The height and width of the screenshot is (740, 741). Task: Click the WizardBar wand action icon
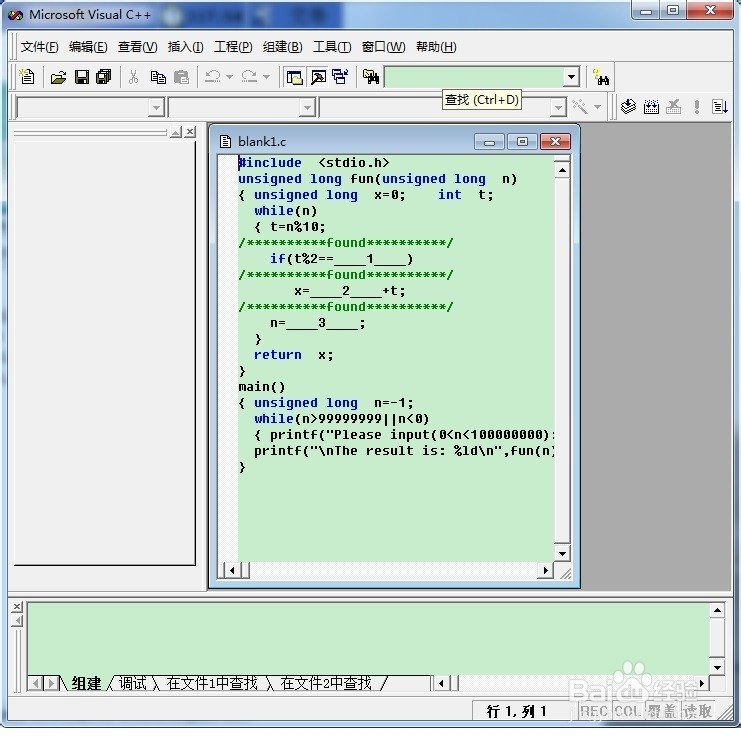[x=580, y=107]
